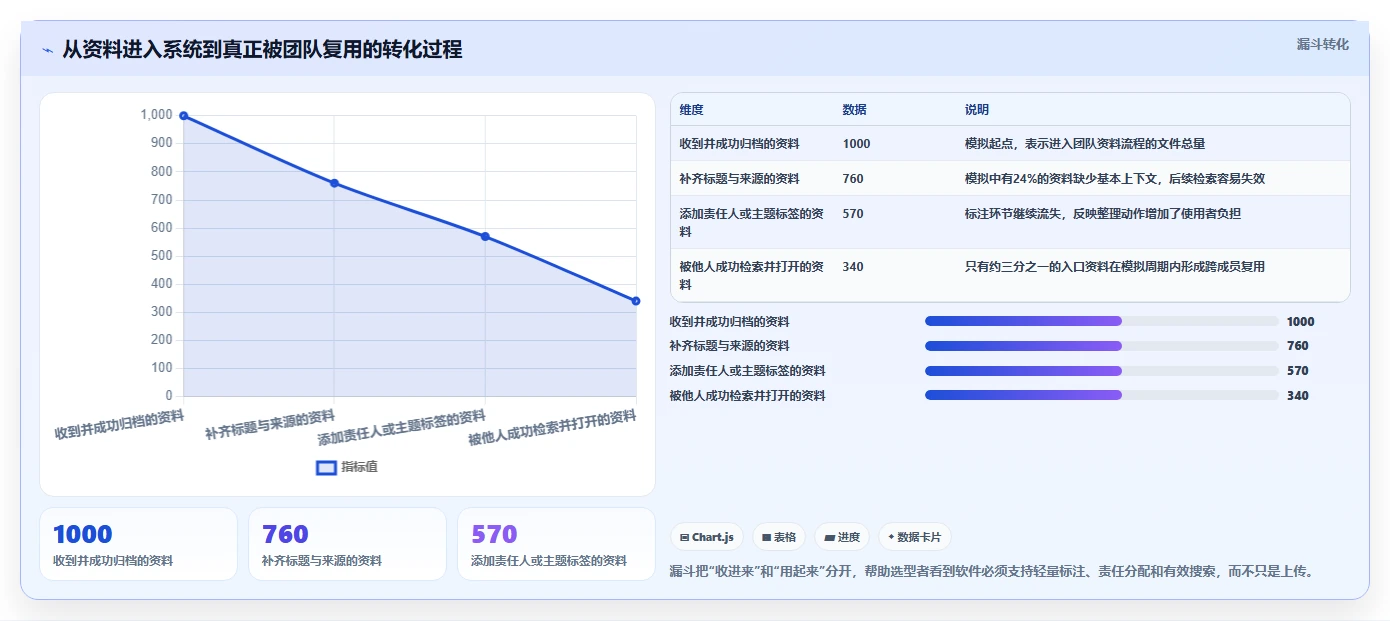Click progress bar for 收到并成功归档的资料
The height and width of the screenshot is (621, 1390).
(x=1102, y=321)
